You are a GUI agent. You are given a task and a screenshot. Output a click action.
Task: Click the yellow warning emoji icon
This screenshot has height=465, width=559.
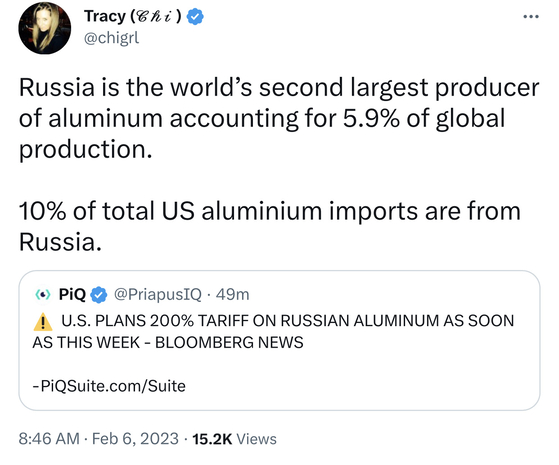click(43, 321)
